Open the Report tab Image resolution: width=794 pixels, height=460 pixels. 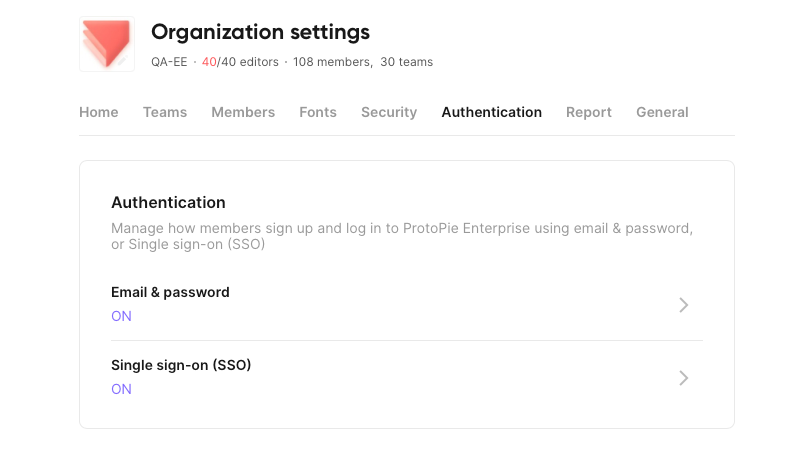(x=589, y=112)
